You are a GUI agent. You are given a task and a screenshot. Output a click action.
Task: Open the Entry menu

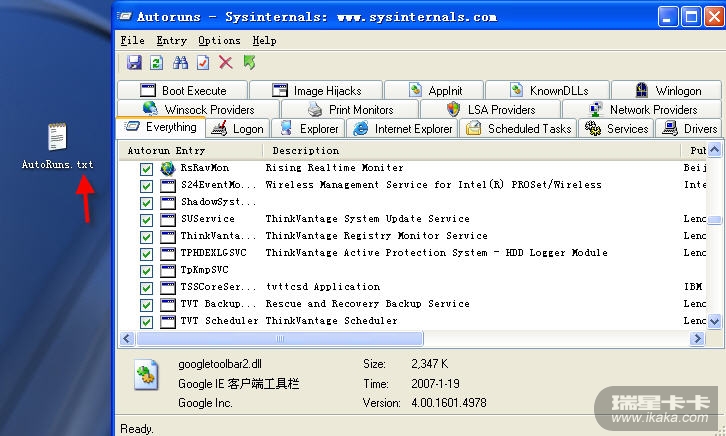(171, 41)
